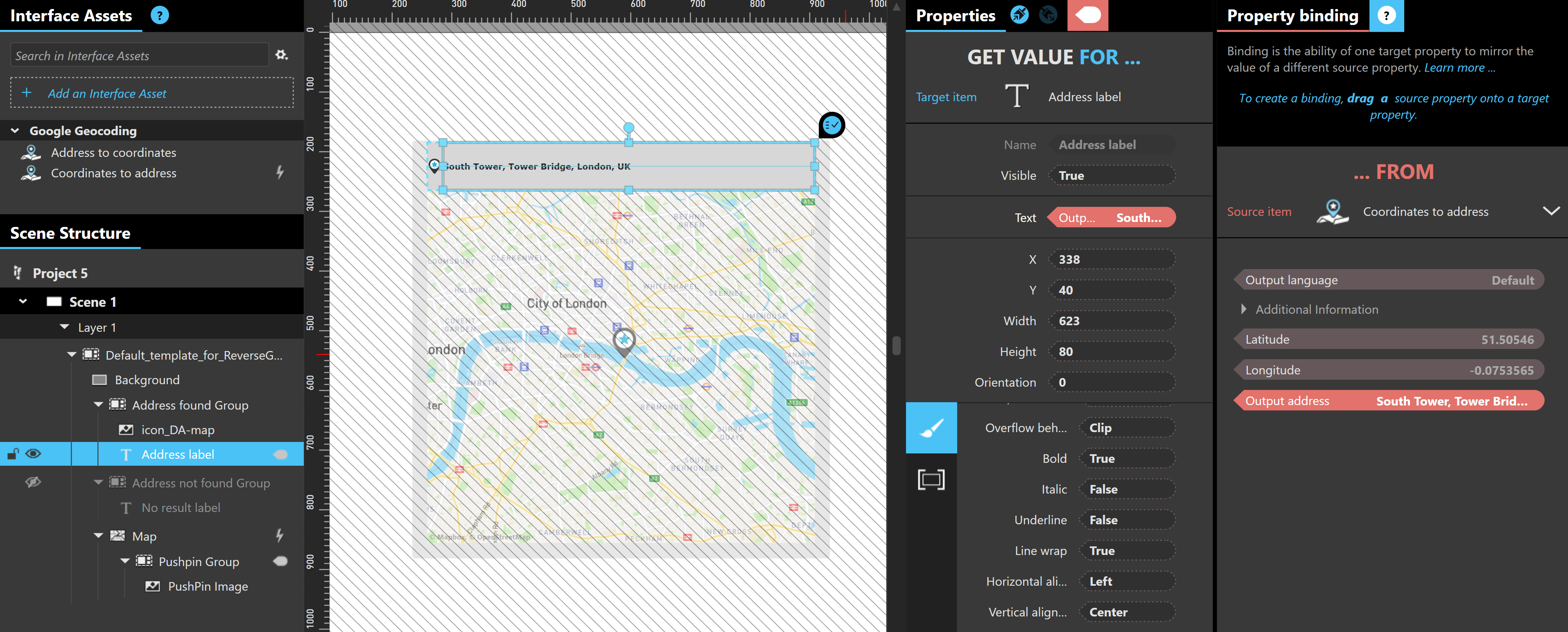
Task: Click the Interface Assets help icon
Action: pos(160,15)
